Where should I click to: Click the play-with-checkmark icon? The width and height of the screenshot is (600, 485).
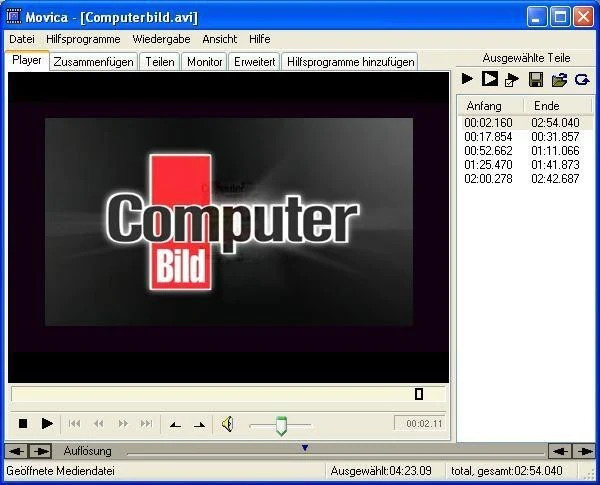pyautogui.click(x=512, y=80)
